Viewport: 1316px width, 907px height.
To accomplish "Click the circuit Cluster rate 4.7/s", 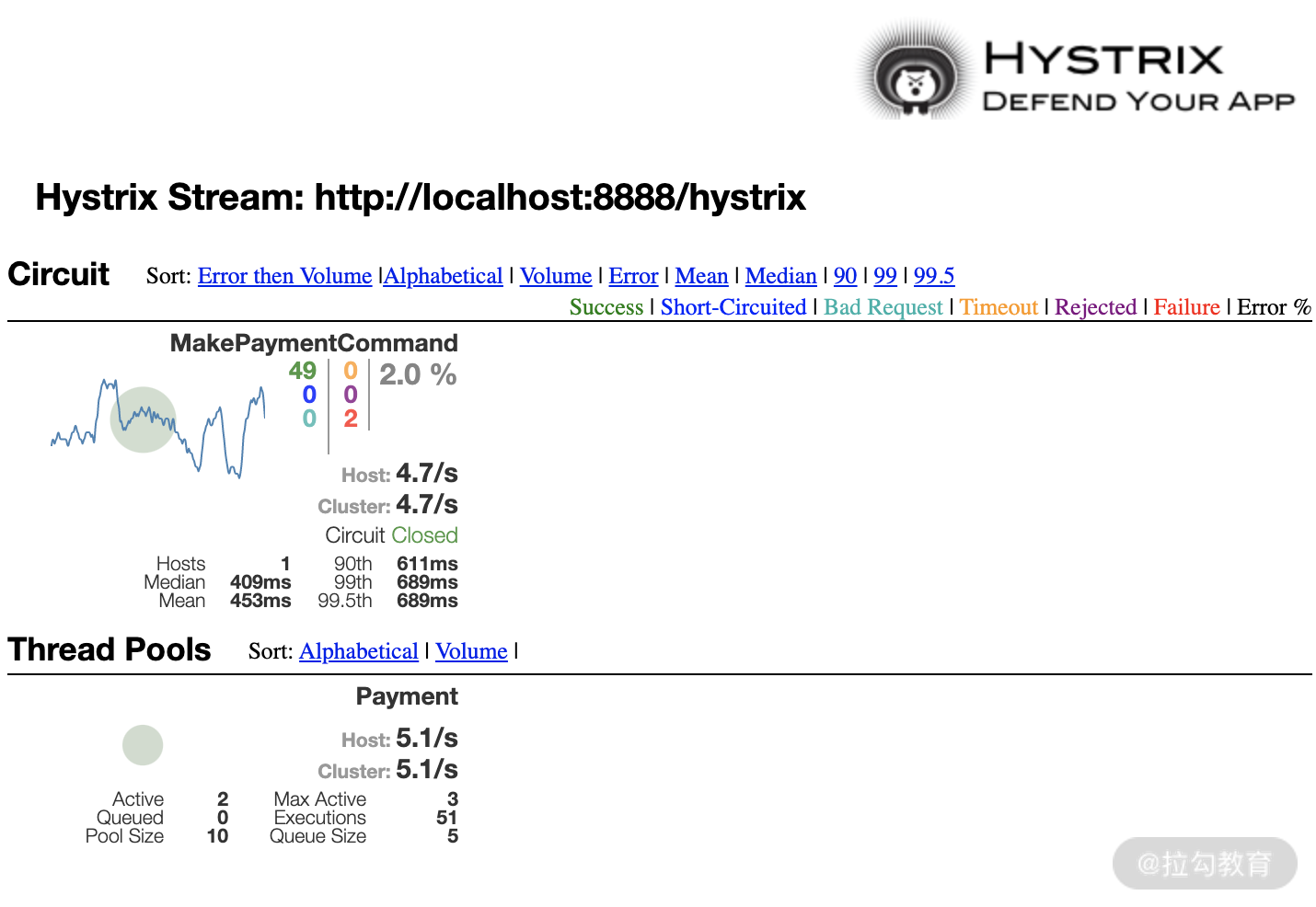I will click(427, 505).
